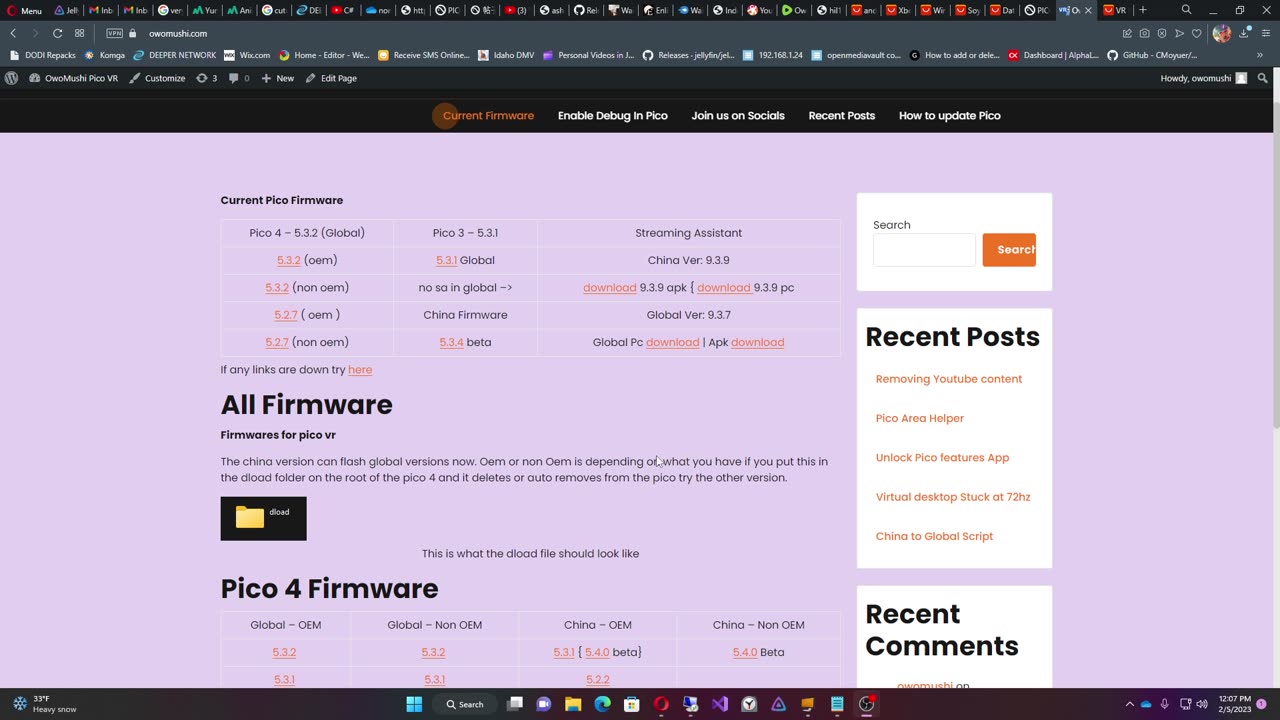Select Current Firmware nav item

click(488, 115)
